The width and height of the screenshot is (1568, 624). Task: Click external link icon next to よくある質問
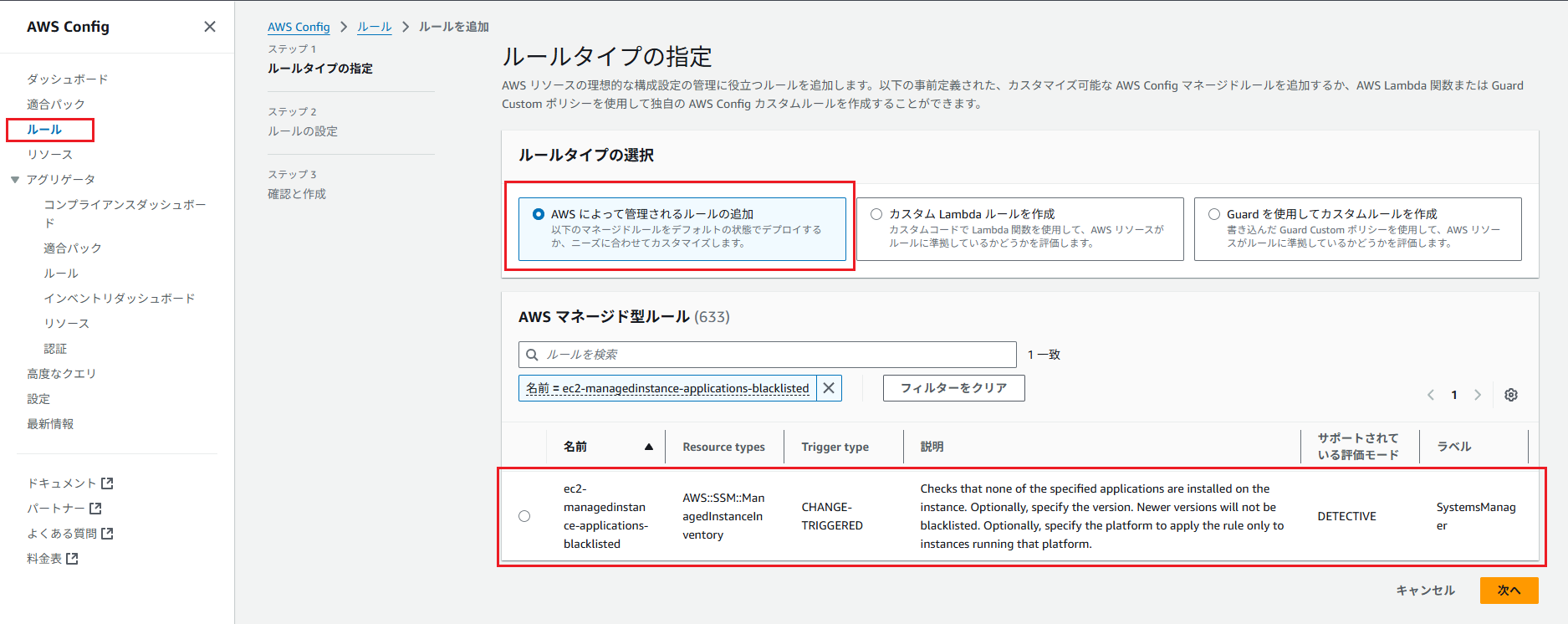tap(107, 534)
